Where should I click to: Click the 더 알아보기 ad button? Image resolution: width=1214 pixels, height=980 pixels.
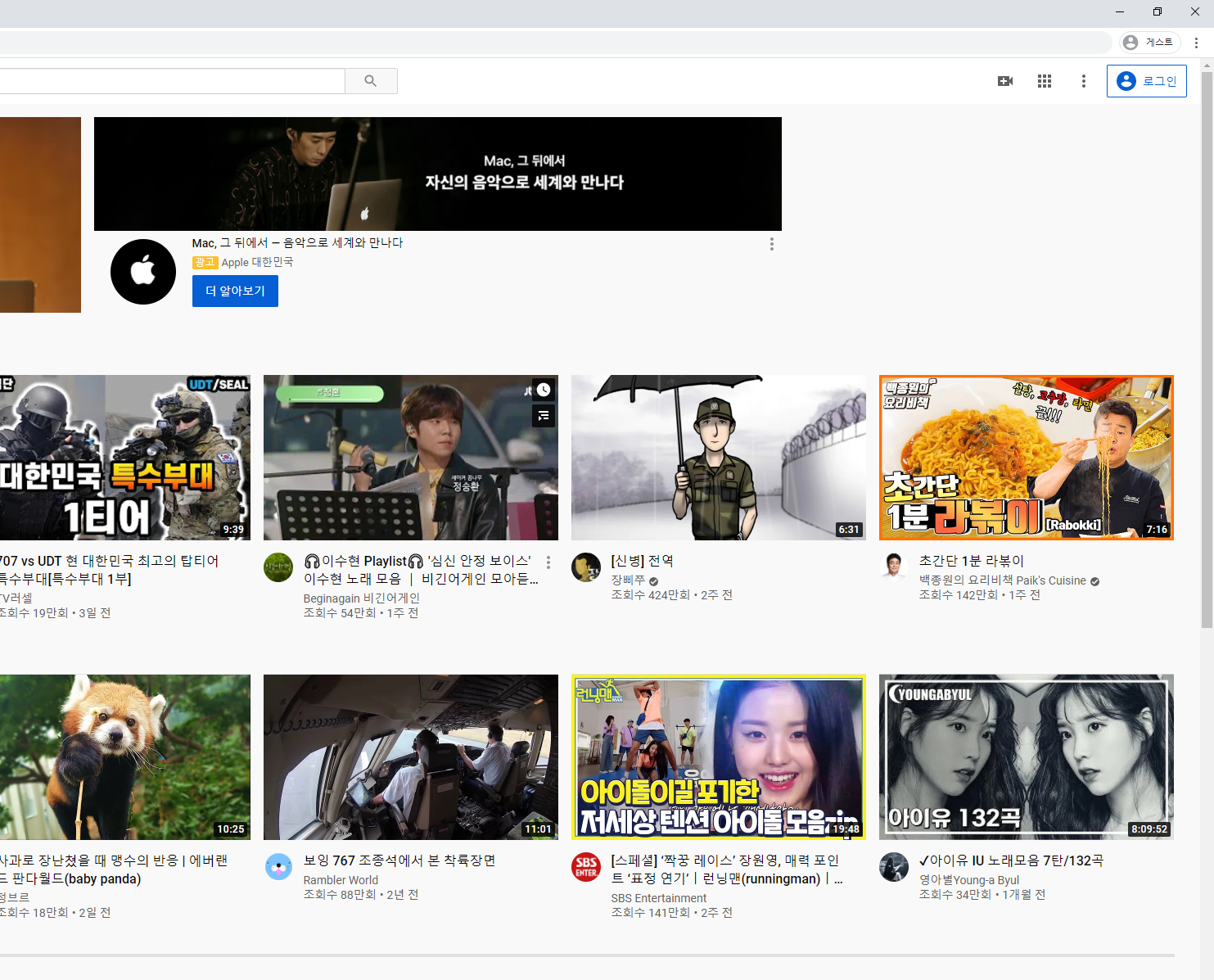[235, 291]
